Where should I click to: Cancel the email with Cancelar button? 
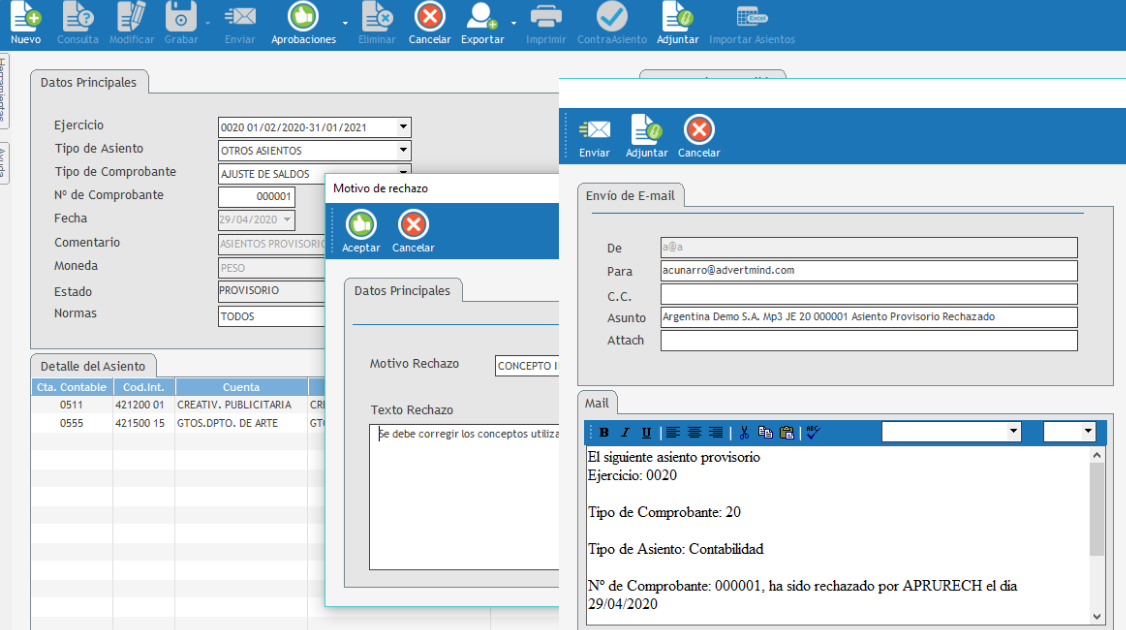point(698,131)
